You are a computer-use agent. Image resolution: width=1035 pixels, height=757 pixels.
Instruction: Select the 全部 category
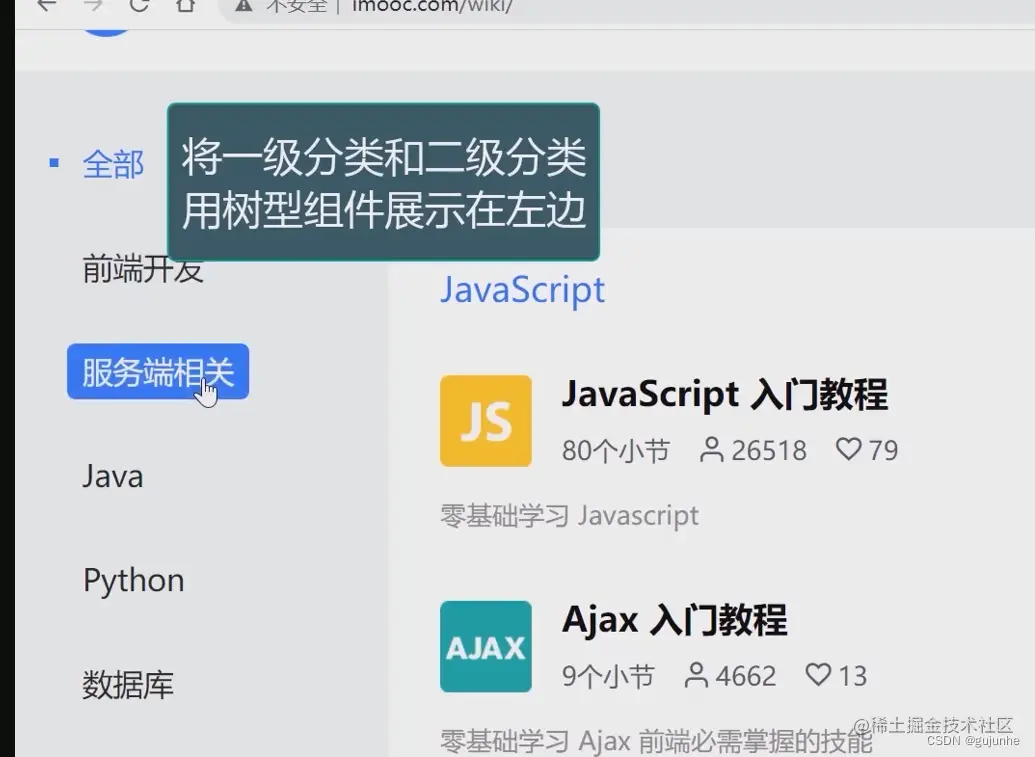(113, 164)
